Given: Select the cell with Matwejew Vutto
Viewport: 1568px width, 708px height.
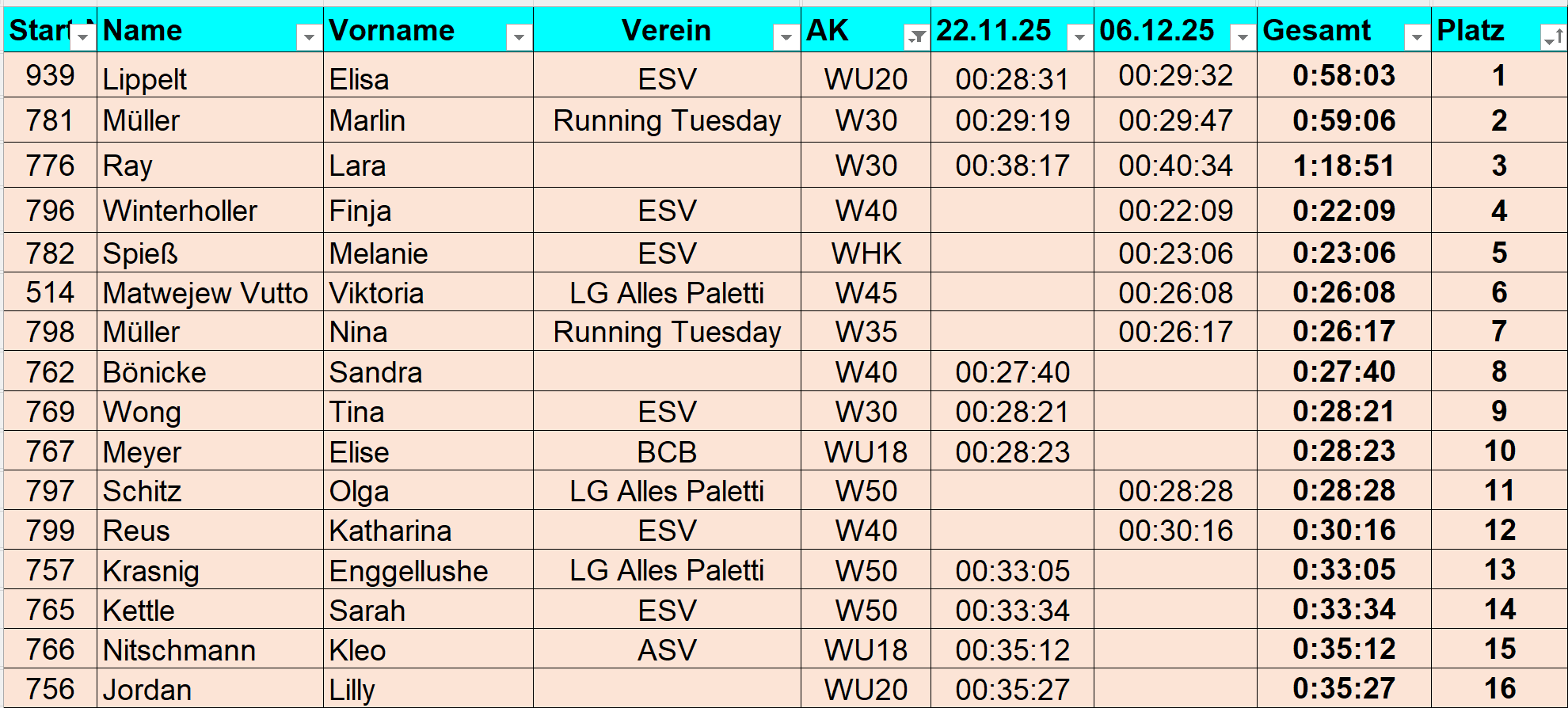Looking at the screenshot, I should (x=205, y=293).
